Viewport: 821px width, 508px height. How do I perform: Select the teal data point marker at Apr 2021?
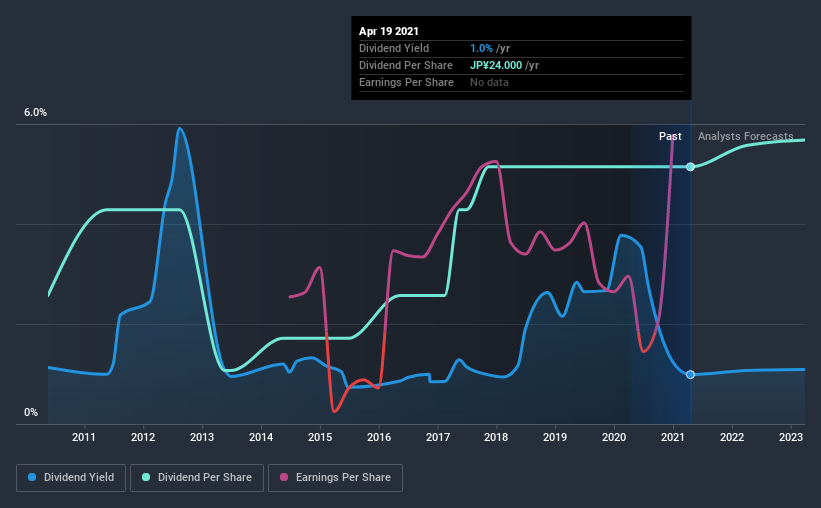690,167
